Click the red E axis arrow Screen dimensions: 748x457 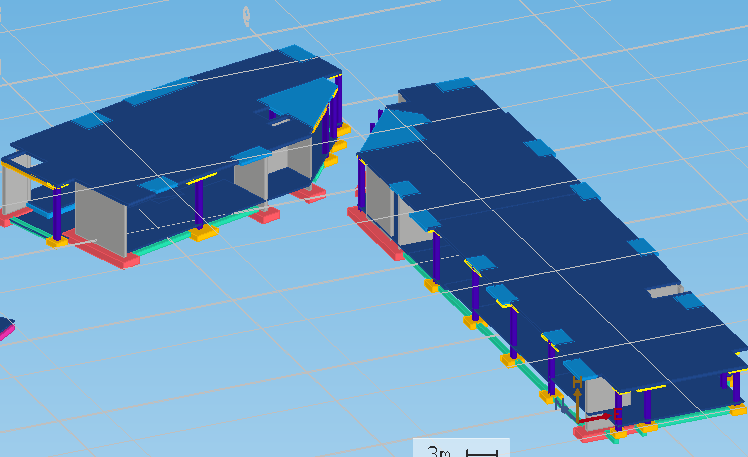click(603, 414)
